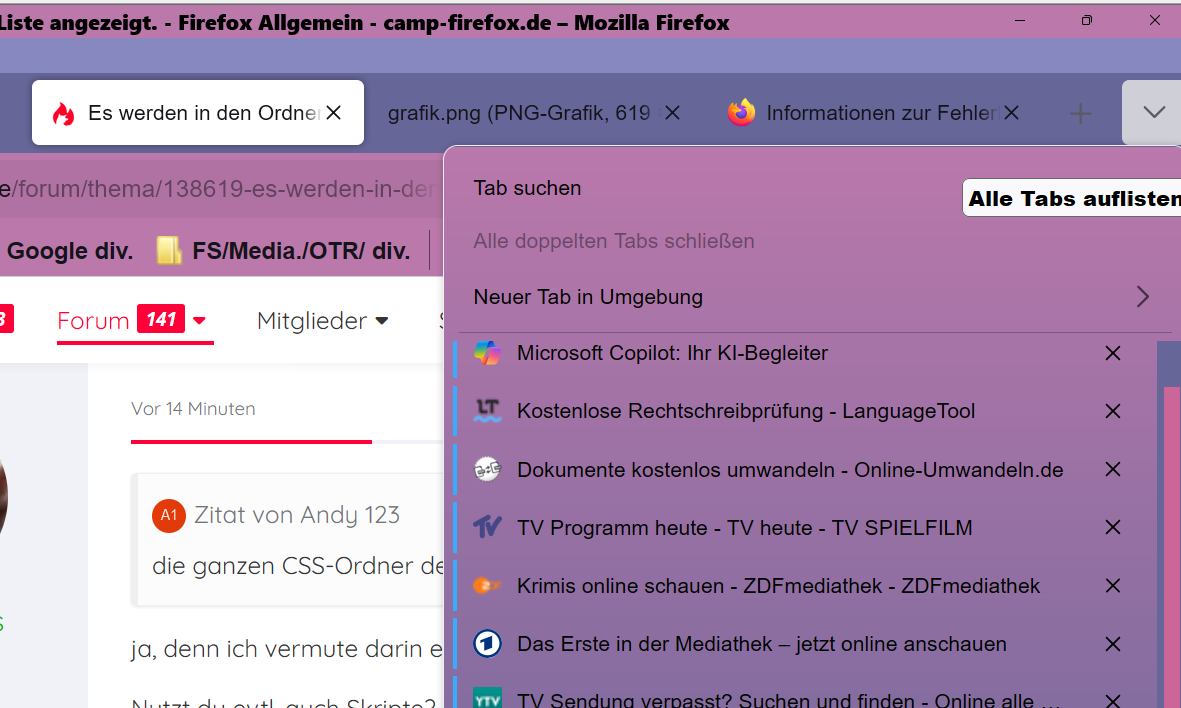
Task: Close the 'Informationen zur Fehler' tab
Action: pyautogui.click(x=1012, y=113)
